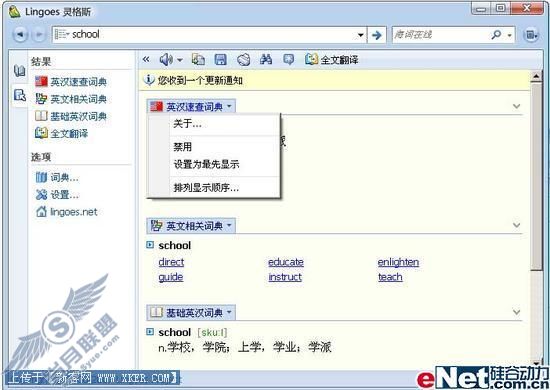Expand the search box history dropdown arrow
550x390 pixels.
click(x=360, y=35)
